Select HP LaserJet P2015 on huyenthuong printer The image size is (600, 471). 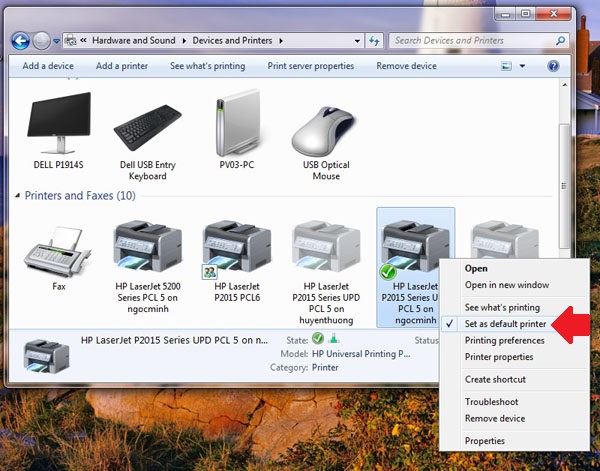click(326, 250)
